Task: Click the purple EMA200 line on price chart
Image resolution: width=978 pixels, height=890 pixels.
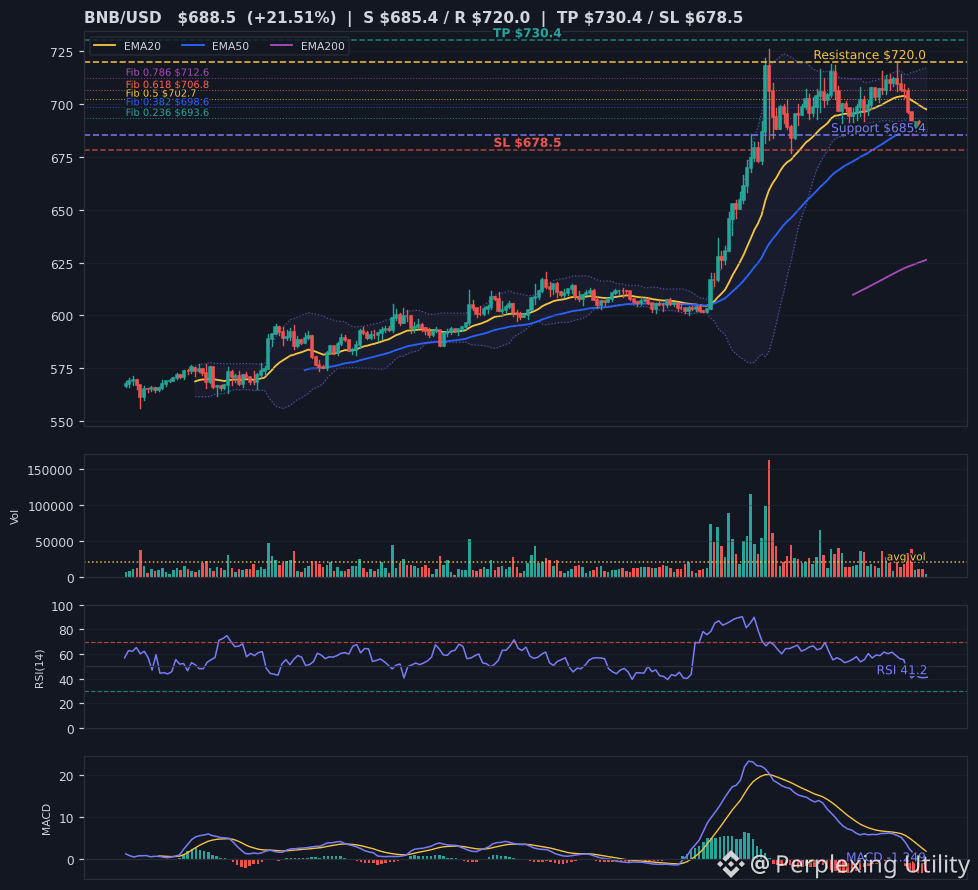Action: (x=889, y=277)
